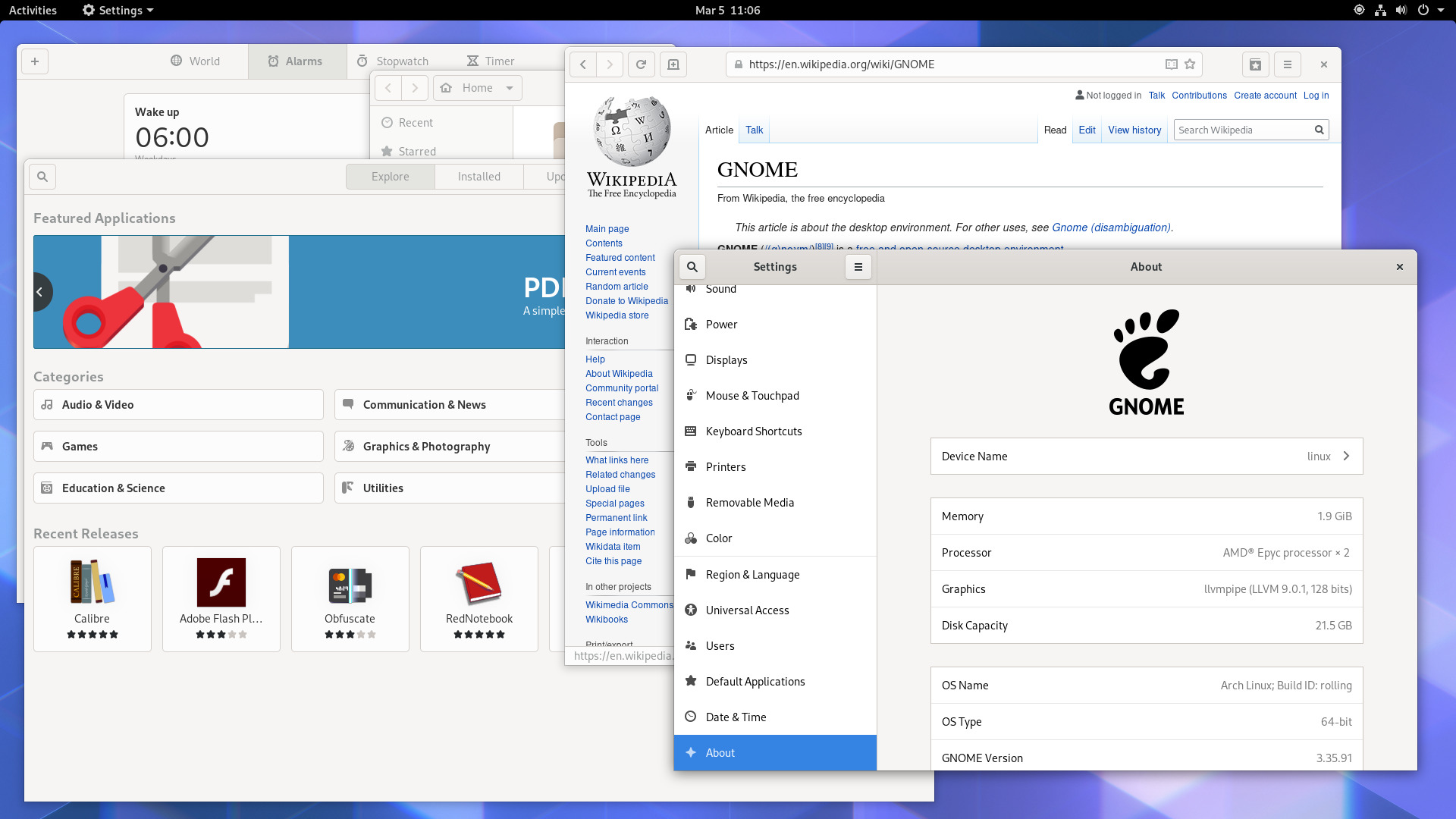1456x819 pixels.
Task: Go back in the web browser
Action: click(583, 64)
